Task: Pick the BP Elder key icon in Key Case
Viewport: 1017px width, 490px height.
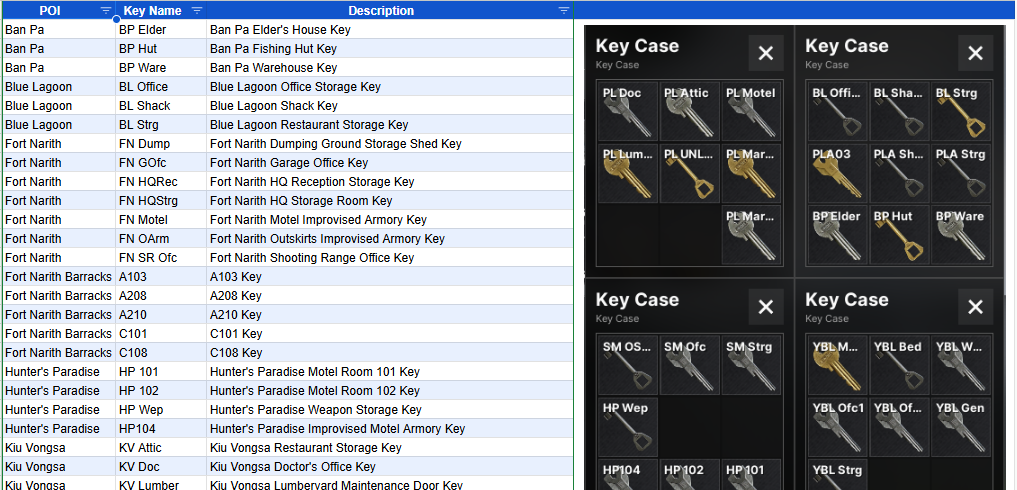Action: (837, 235)
